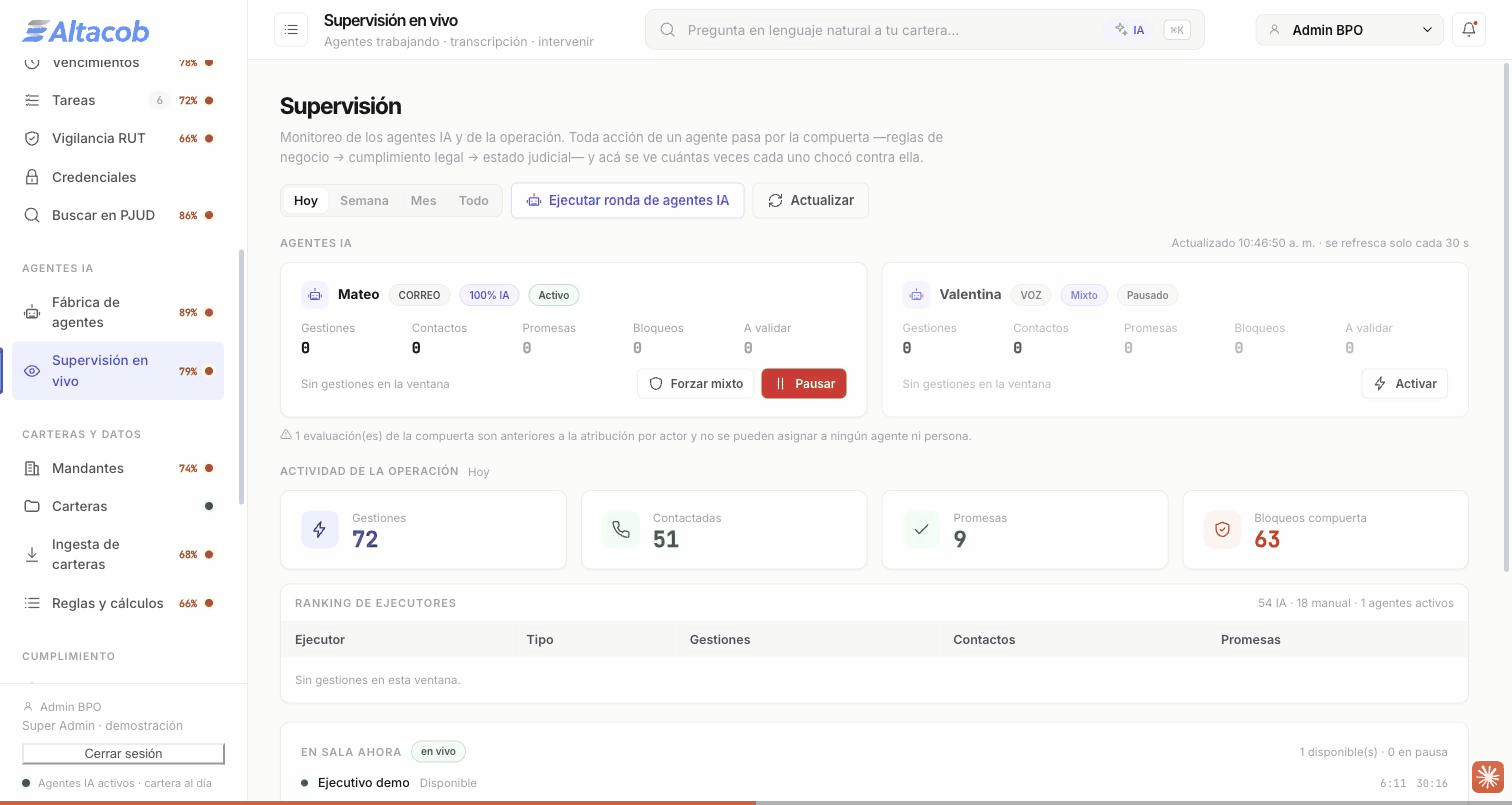Open Reglas y cálculos

click(118, 603)
